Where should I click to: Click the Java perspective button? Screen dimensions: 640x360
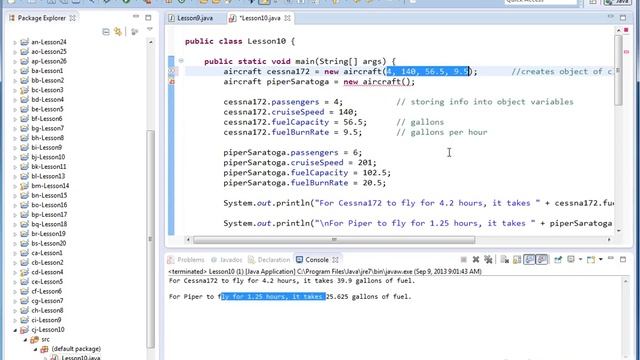point(618,2)
